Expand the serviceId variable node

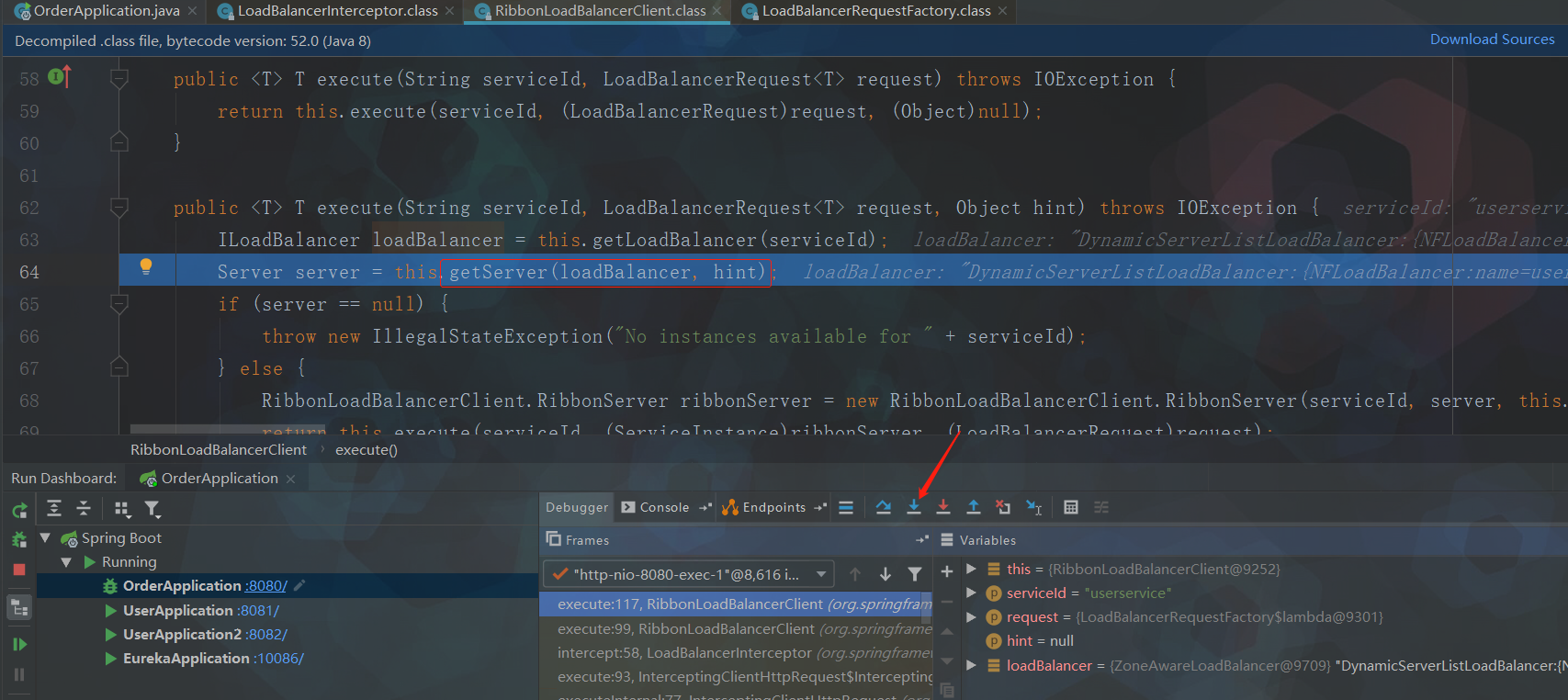point(971,593)
